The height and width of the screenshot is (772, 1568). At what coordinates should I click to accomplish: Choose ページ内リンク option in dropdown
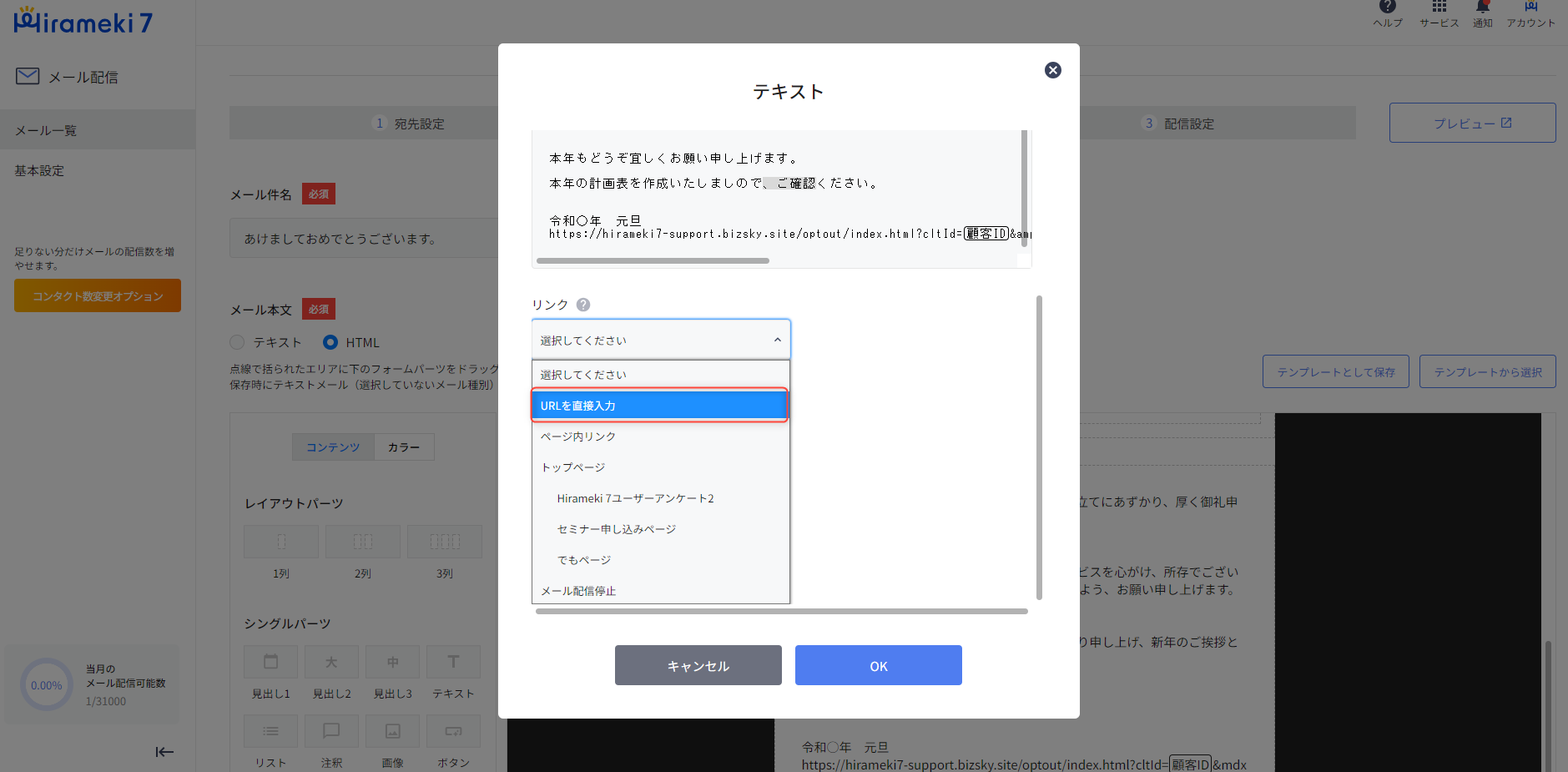pyautogui.click(x=577, y=436)
